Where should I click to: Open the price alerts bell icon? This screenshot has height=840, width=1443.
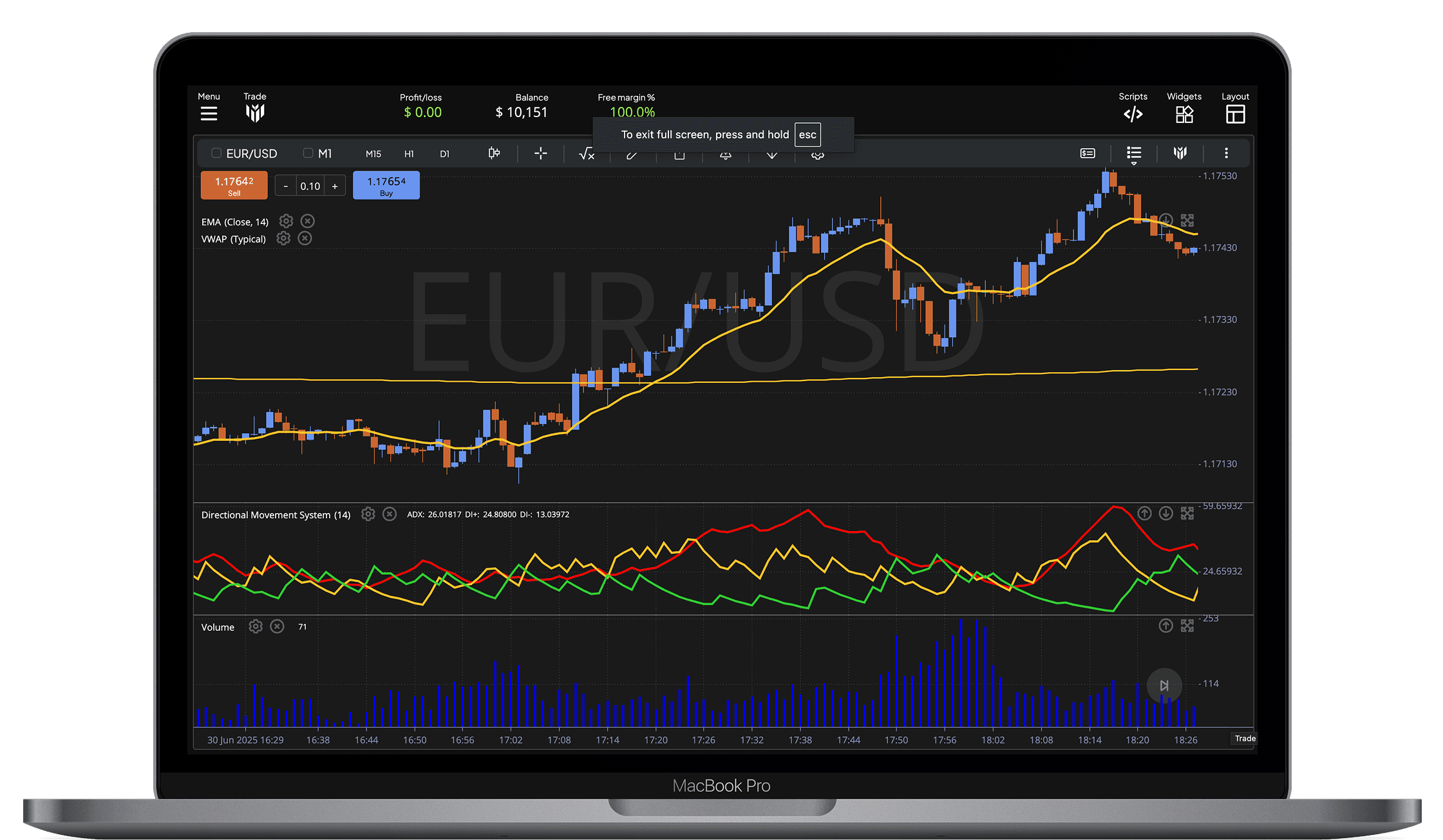(x=725, y=154)
